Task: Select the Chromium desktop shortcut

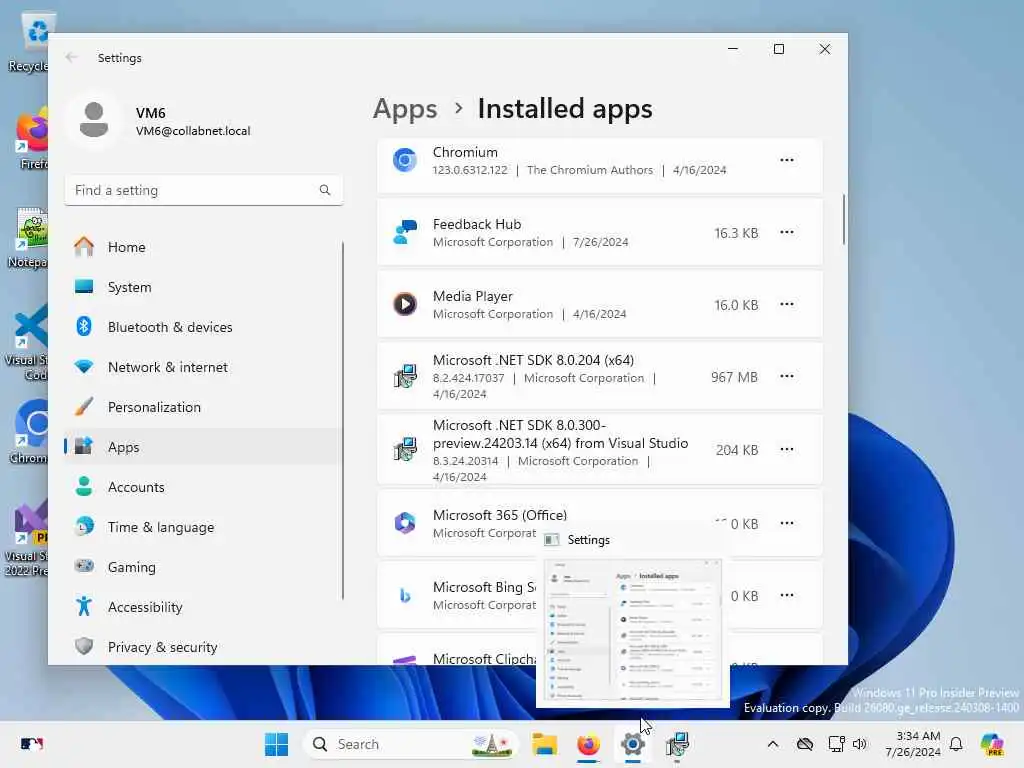Action: [29, 431]
